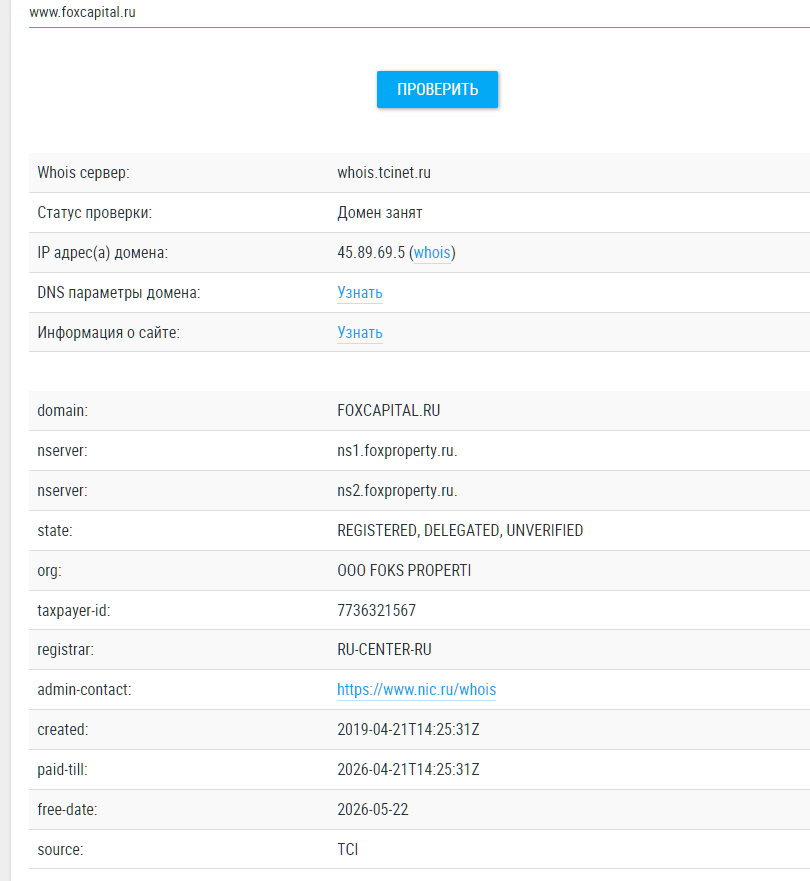Screen dimensions: 810x881
Task: Click the RU-CENTER-RU registrar value
Action: 384,650
